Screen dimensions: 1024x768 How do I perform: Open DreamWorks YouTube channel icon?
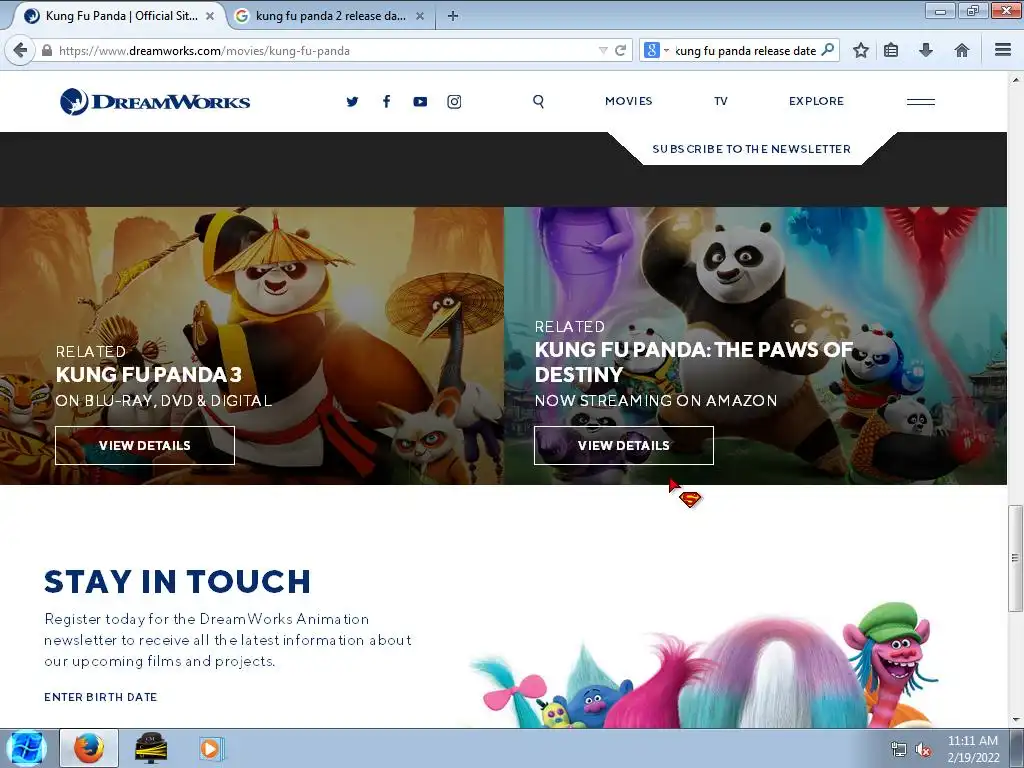pyautogui.click(x=420, y=101)
